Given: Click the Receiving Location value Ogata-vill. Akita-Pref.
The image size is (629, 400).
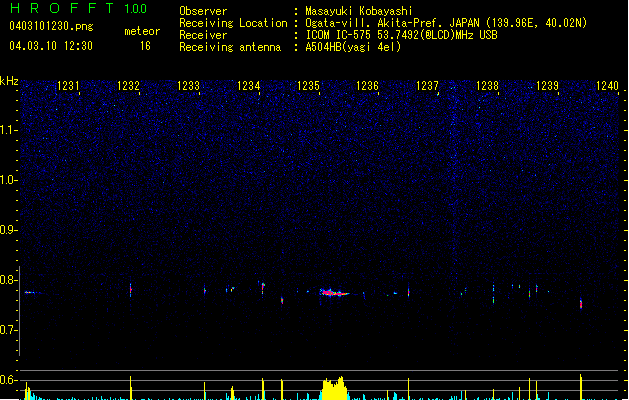Looking at the screenshot, I should click(x=393, y=23).
